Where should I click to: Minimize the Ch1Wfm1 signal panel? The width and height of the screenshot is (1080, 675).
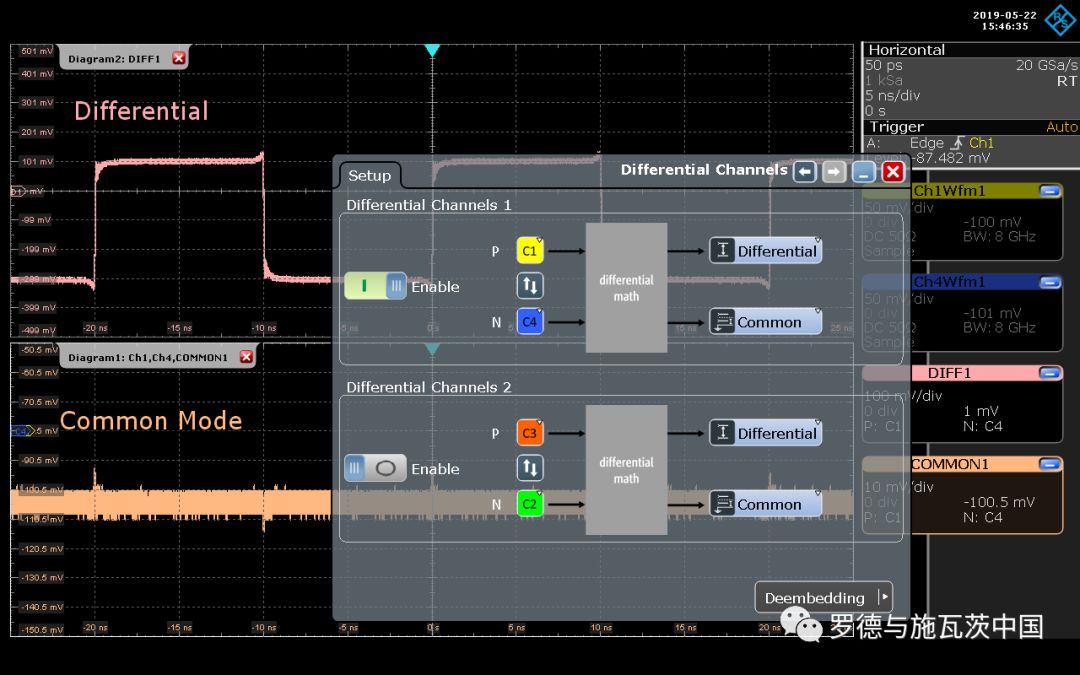1049,191
